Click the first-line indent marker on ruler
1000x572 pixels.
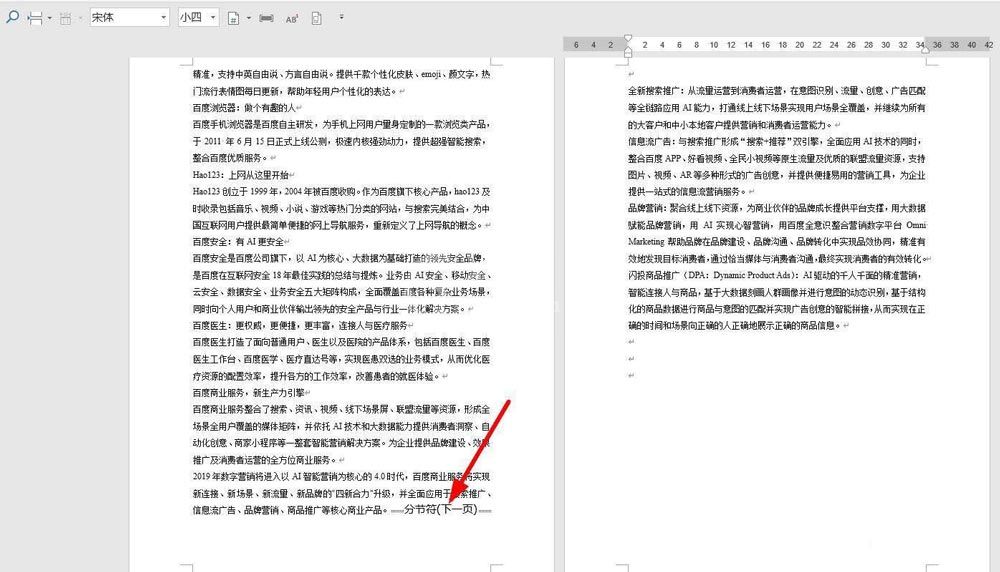pos(628,38)
